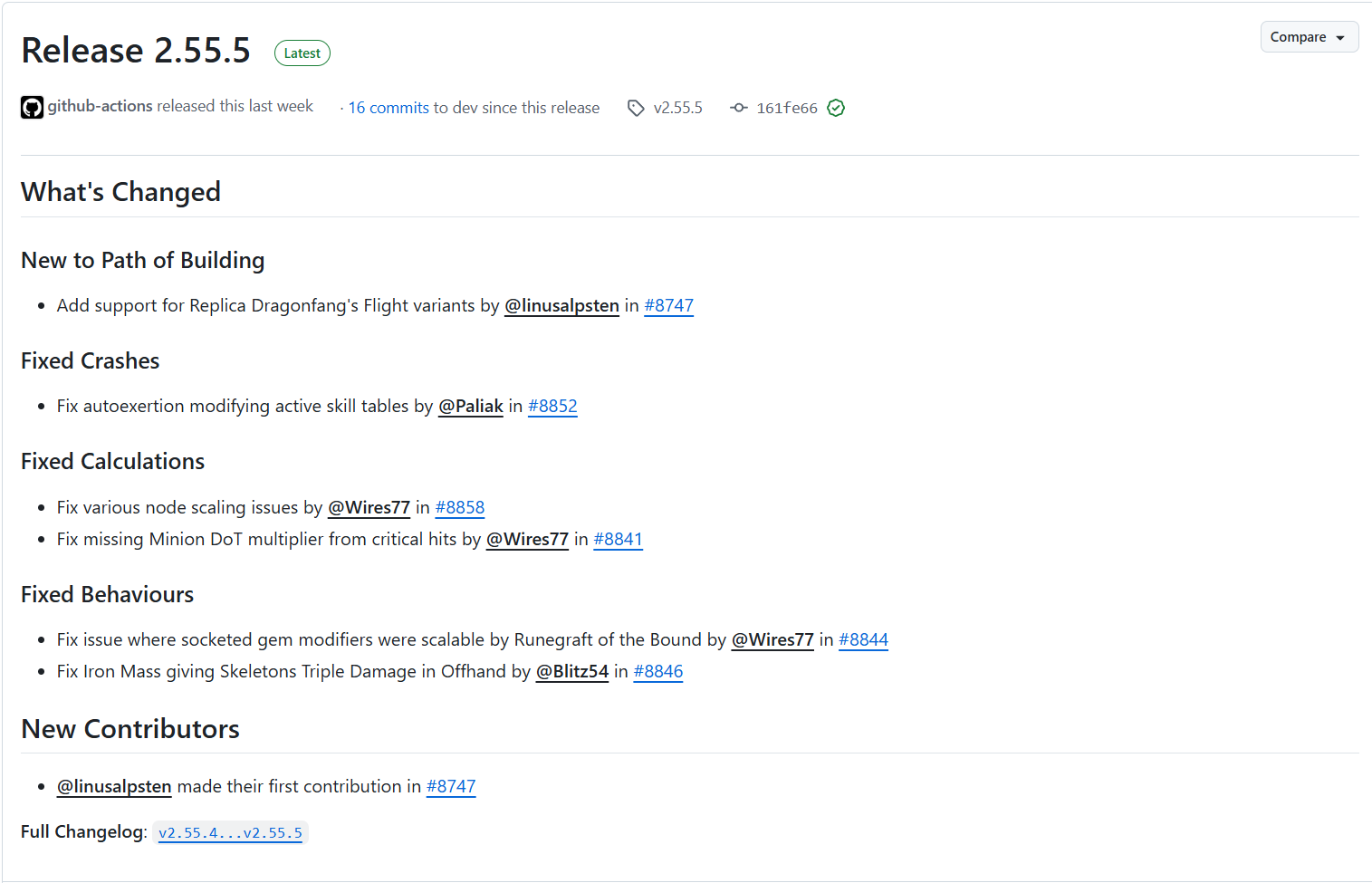This screenshot has width=1372, height=883.
Task: Click the New to Path of Building heading
Action: pyautogui.click(x=143, y=261)
